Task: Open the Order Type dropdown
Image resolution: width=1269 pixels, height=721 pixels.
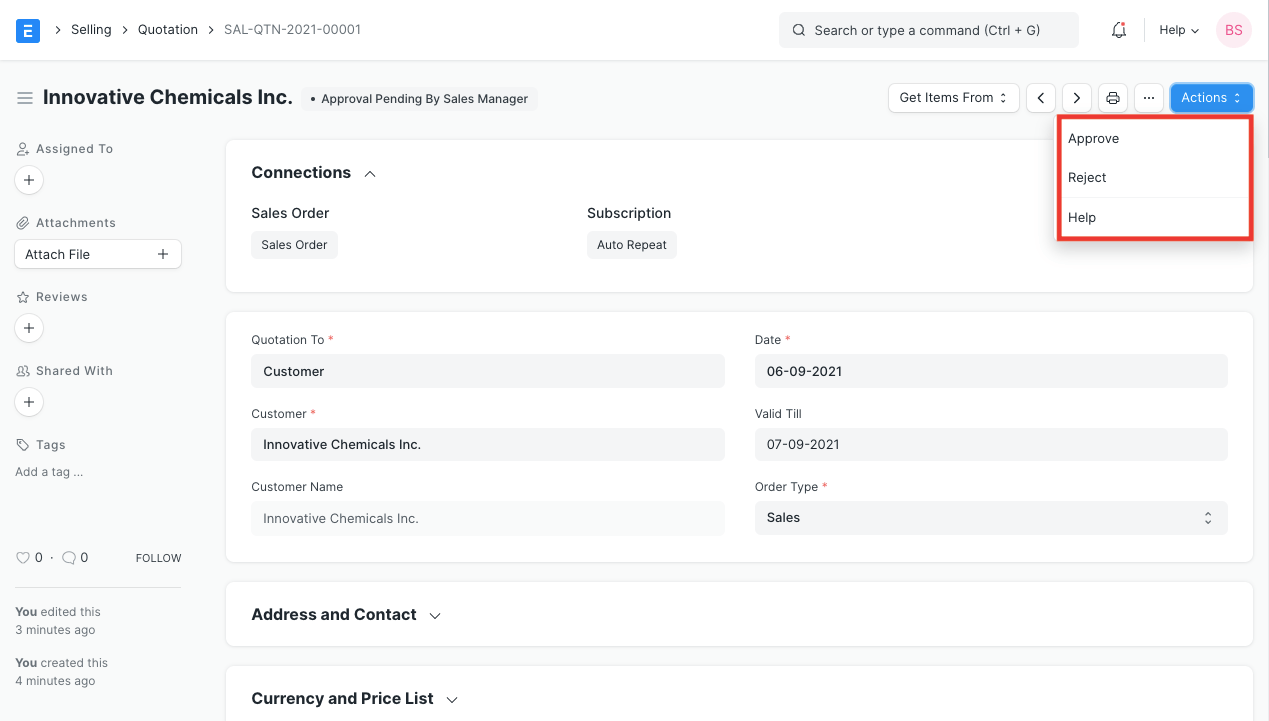Action: 990,517
